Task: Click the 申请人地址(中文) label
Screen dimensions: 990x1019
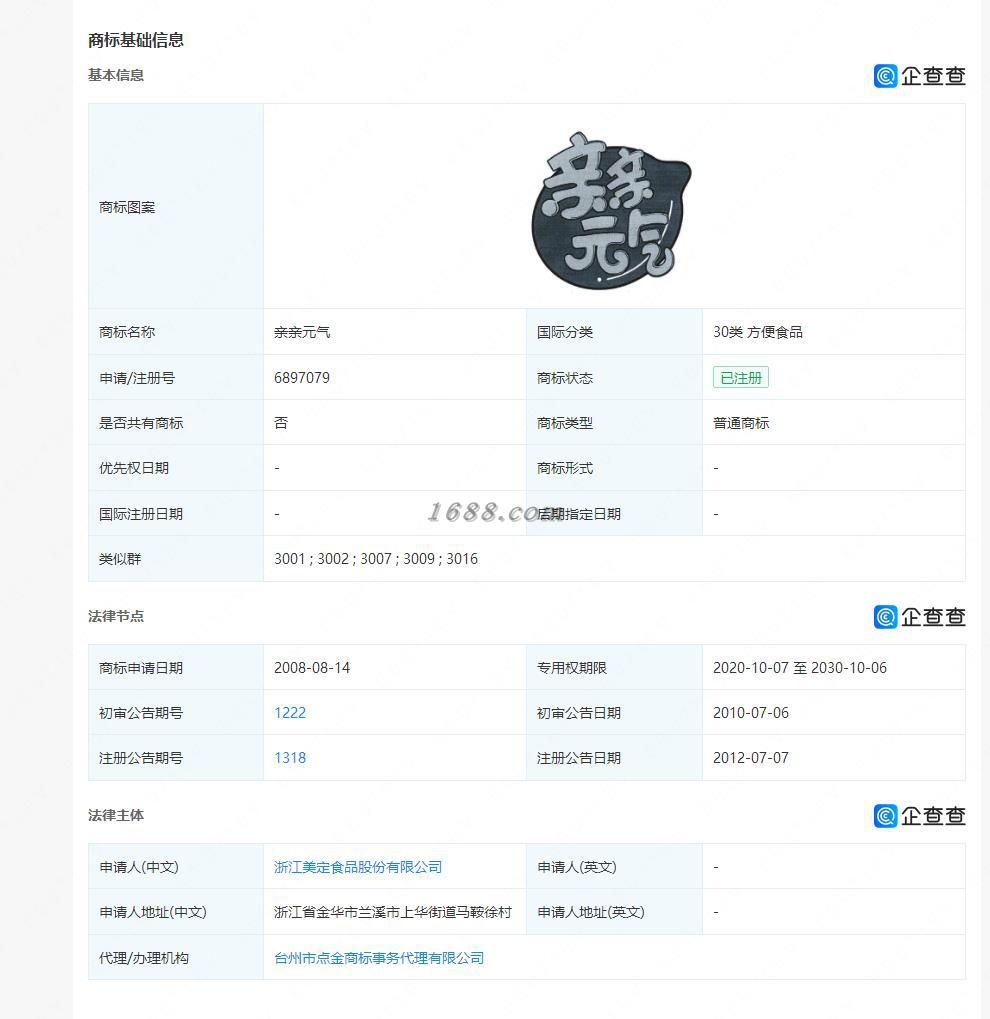Action: pyautogui.click(x=153, y=912)
